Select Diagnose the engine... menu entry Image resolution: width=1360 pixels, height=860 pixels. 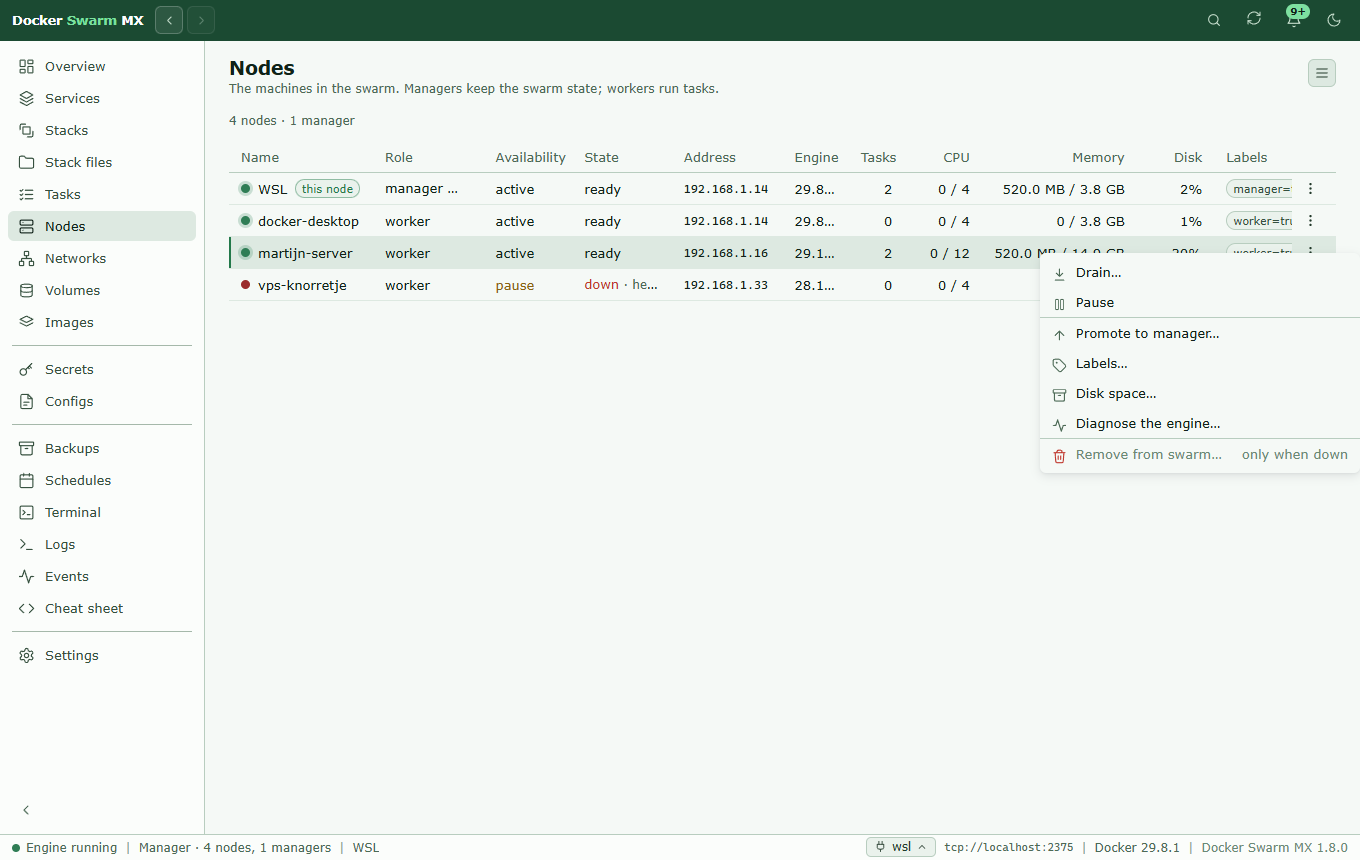pos(1200,424)
